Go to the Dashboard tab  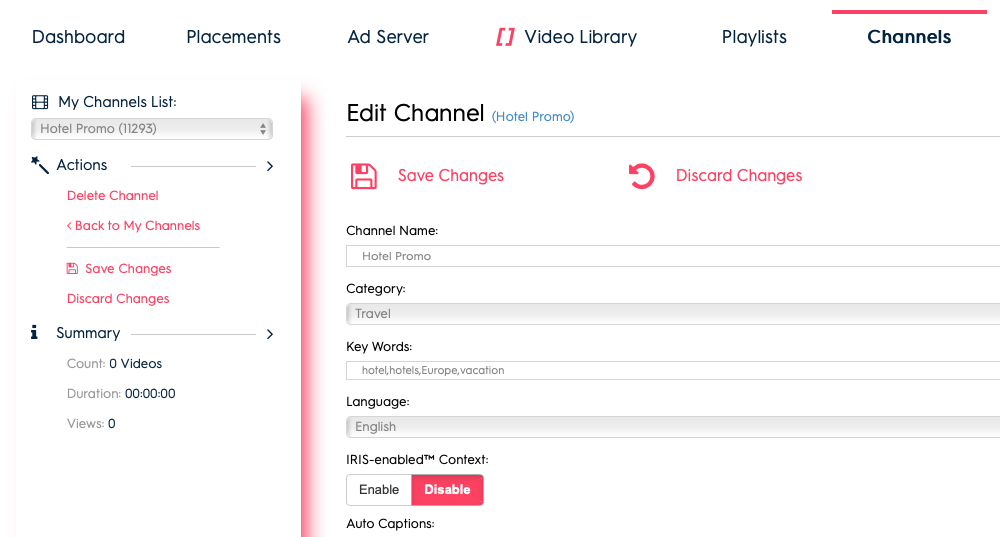tap(78, 37)
